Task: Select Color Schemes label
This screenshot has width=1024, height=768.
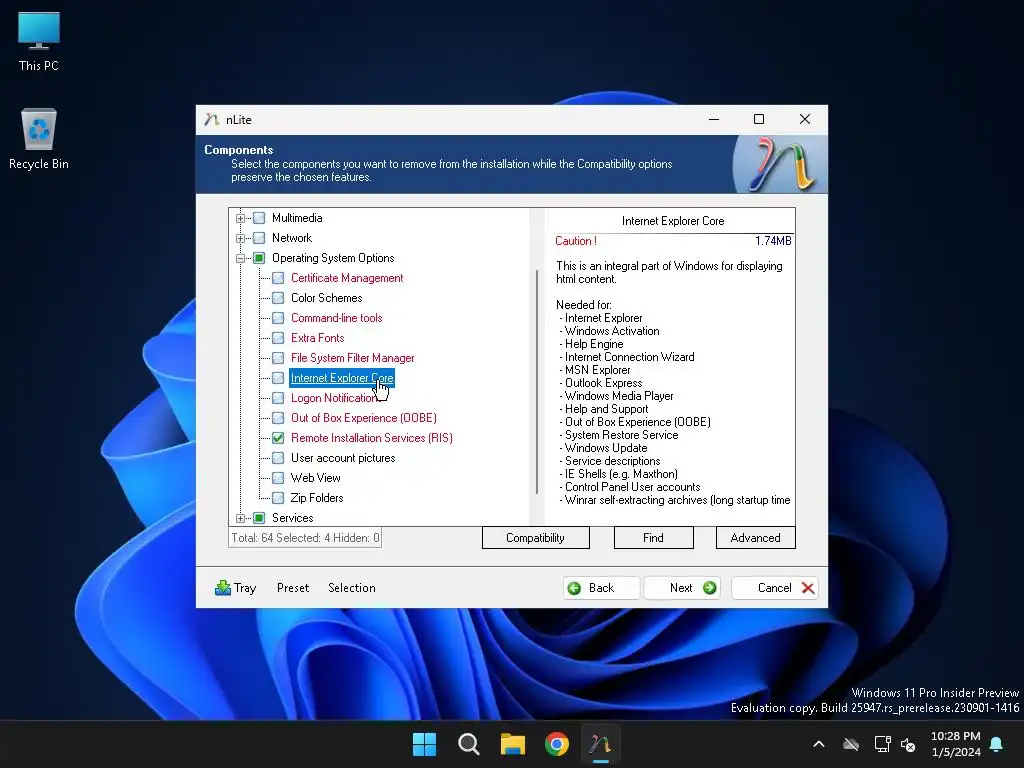Action: click(x=327, y=298)
